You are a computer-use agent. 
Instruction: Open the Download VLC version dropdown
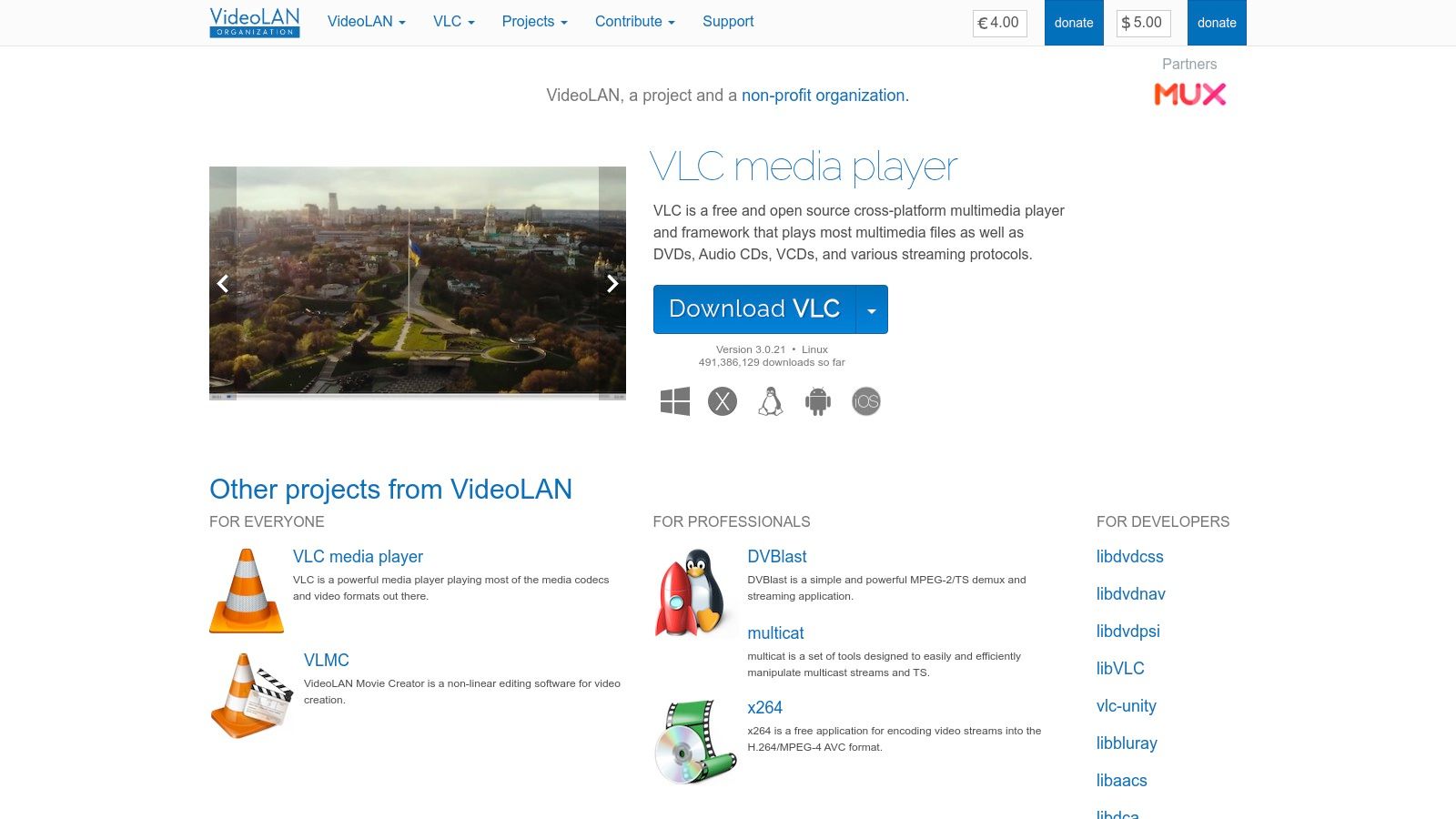(871, 309)
